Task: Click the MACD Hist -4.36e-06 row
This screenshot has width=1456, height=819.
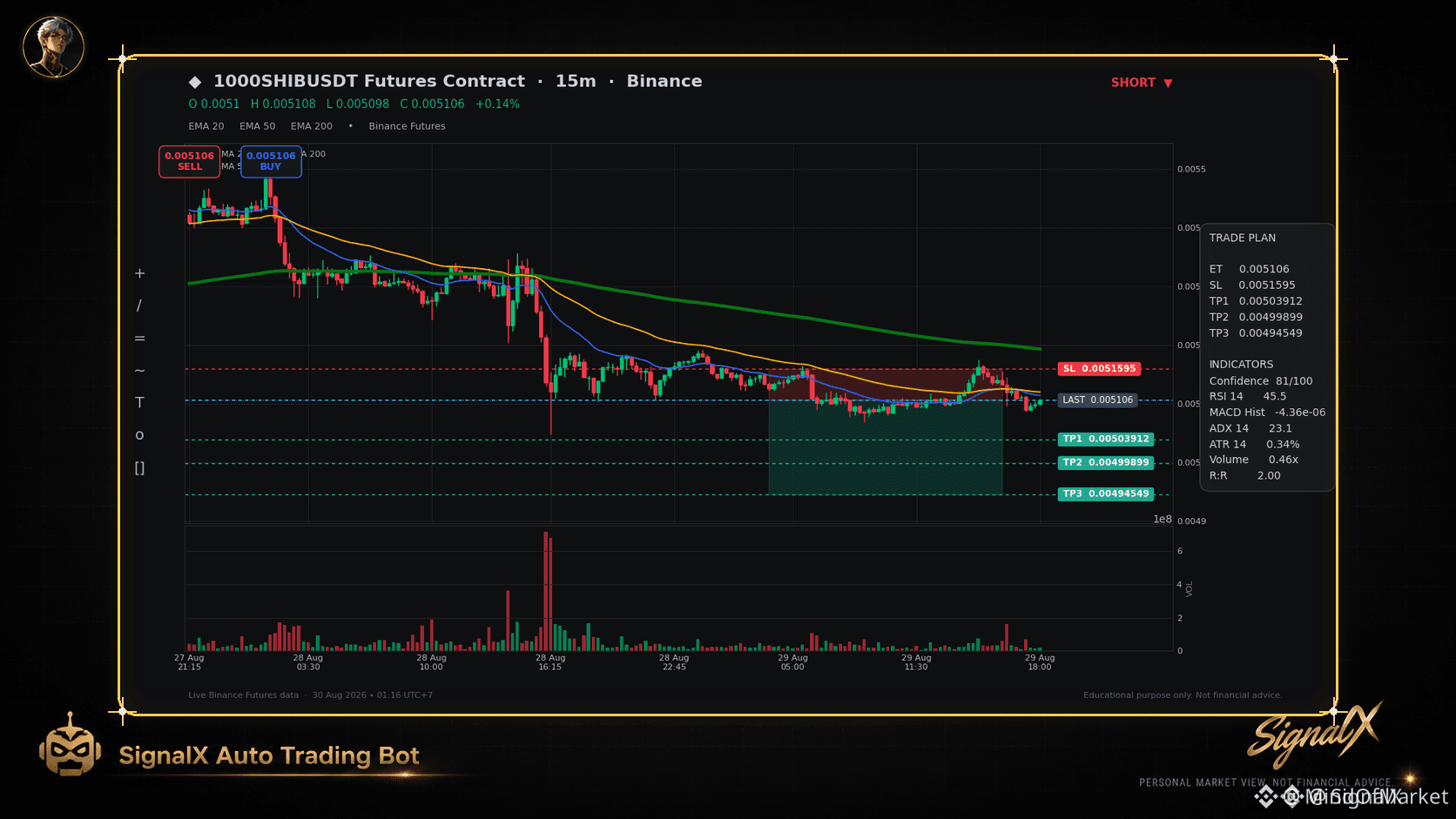Action: click(1267, 413)
